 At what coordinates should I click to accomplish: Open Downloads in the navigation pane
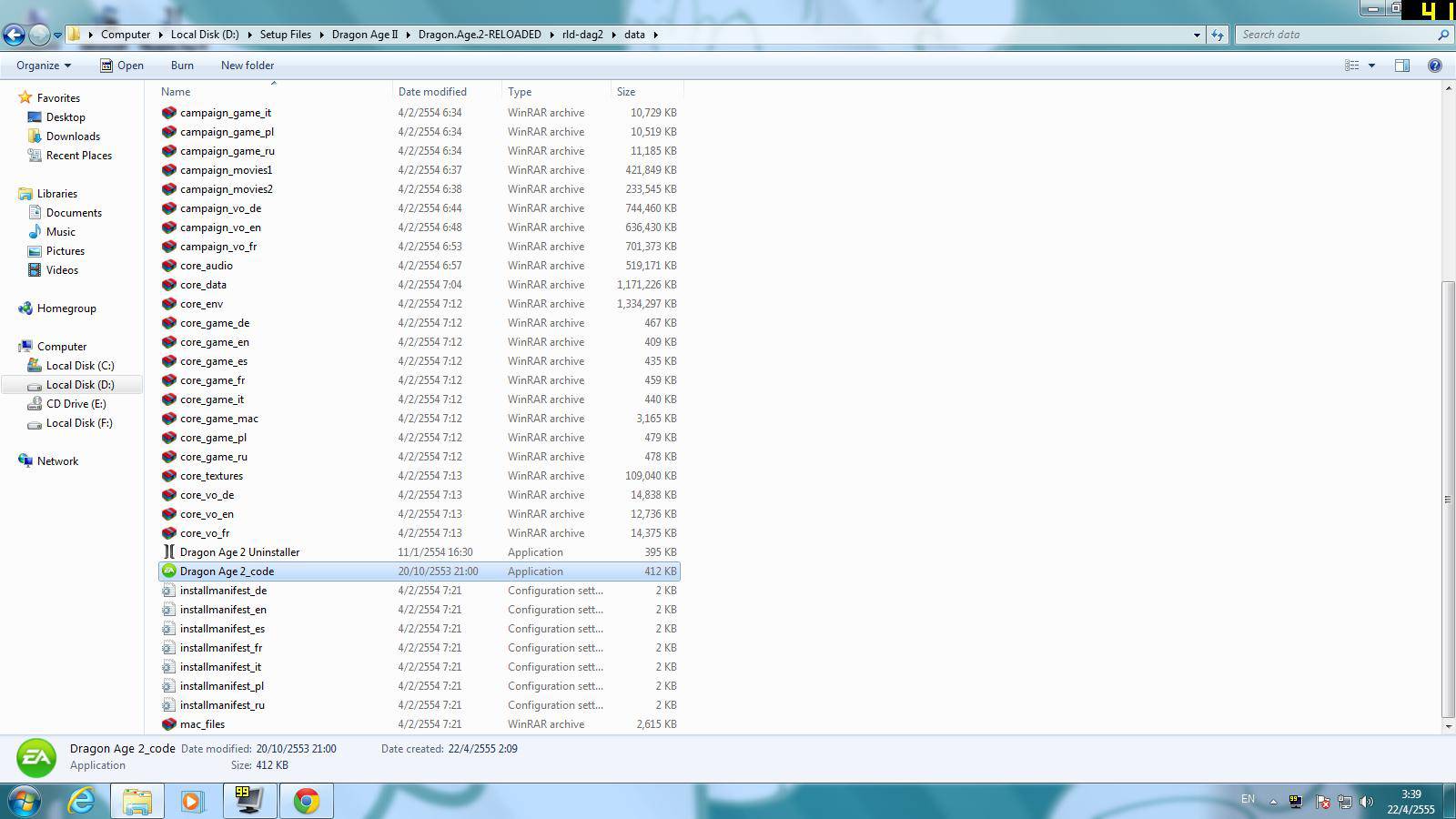tap(73, 136)
